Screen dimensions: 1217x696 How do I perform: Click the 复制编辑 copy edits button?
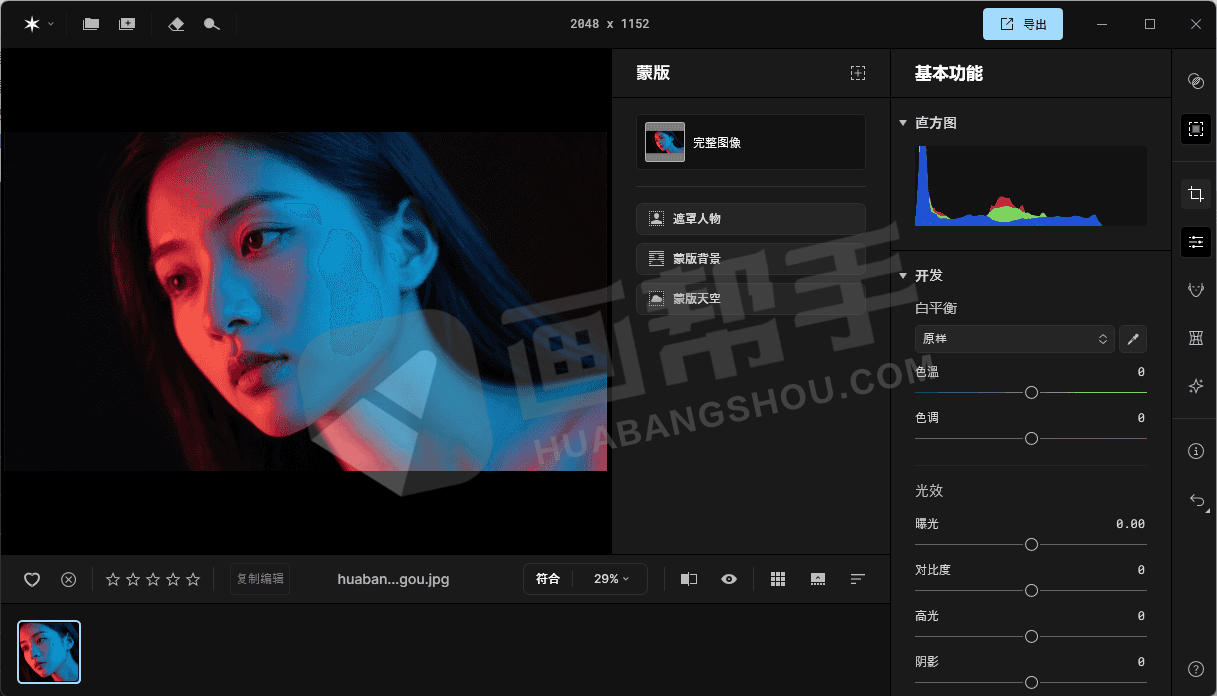coord(260,579)
